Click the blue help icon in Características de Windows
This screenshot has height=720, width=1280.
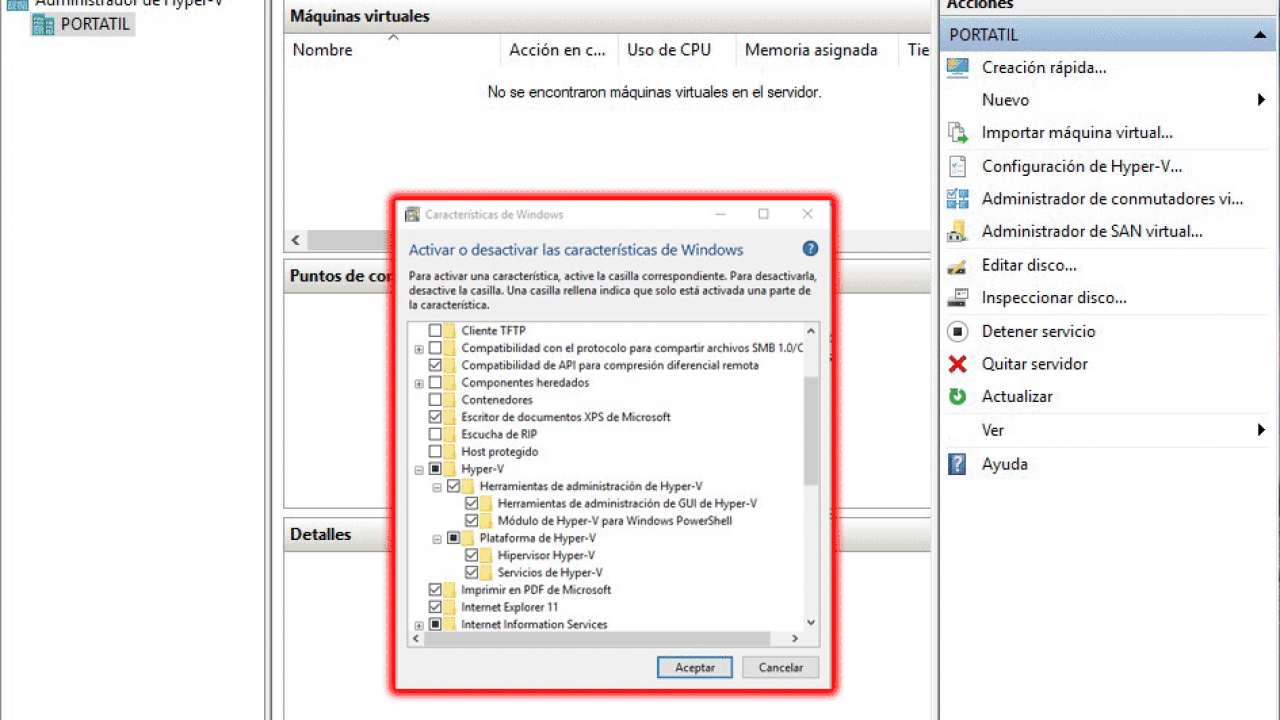point(810,249)
